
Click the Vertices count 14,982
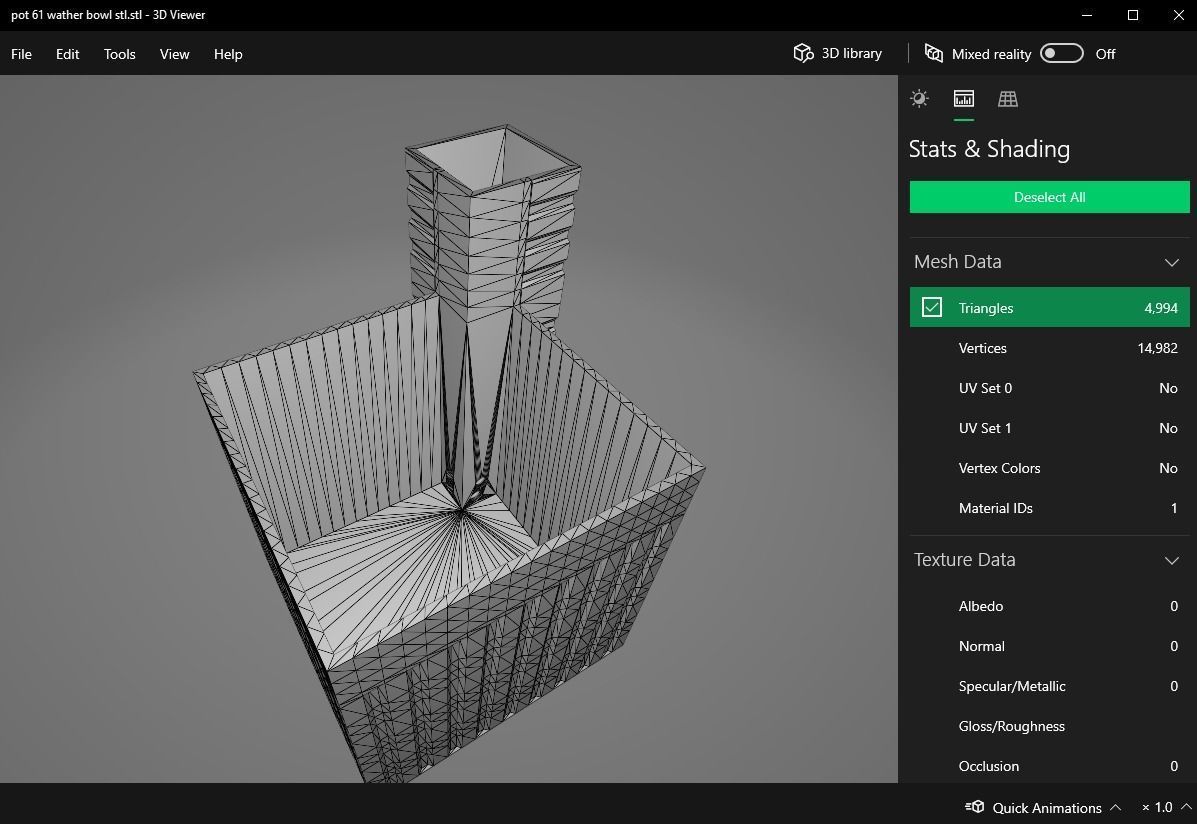click(x=1157, y=347)
